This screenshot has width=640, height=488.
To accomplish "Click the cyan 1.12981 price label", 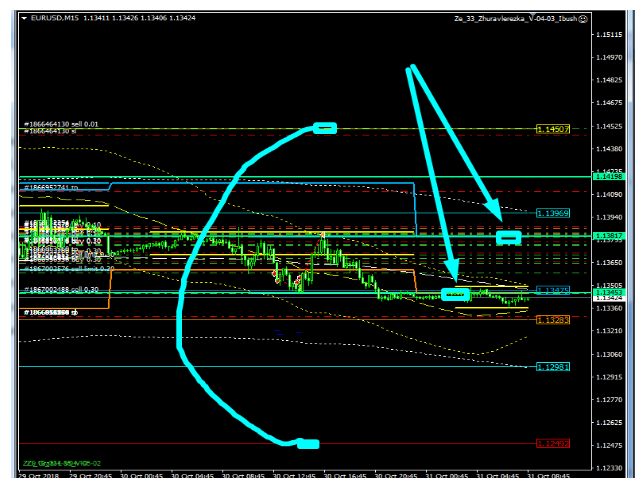I will point(552,367).
